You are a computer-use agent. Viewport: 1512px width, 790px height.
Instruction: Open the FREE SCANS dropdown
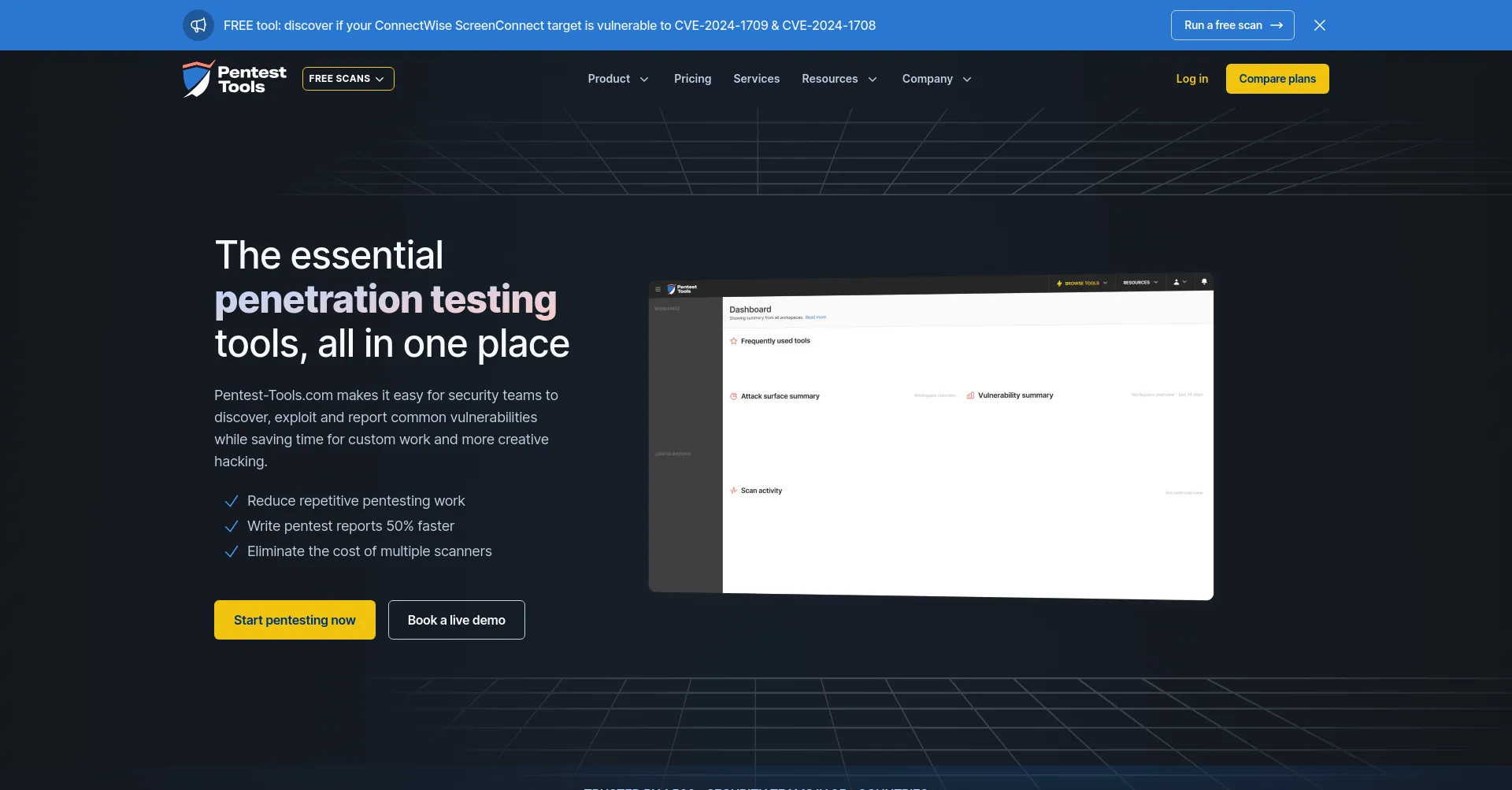(x=348, y=79)
